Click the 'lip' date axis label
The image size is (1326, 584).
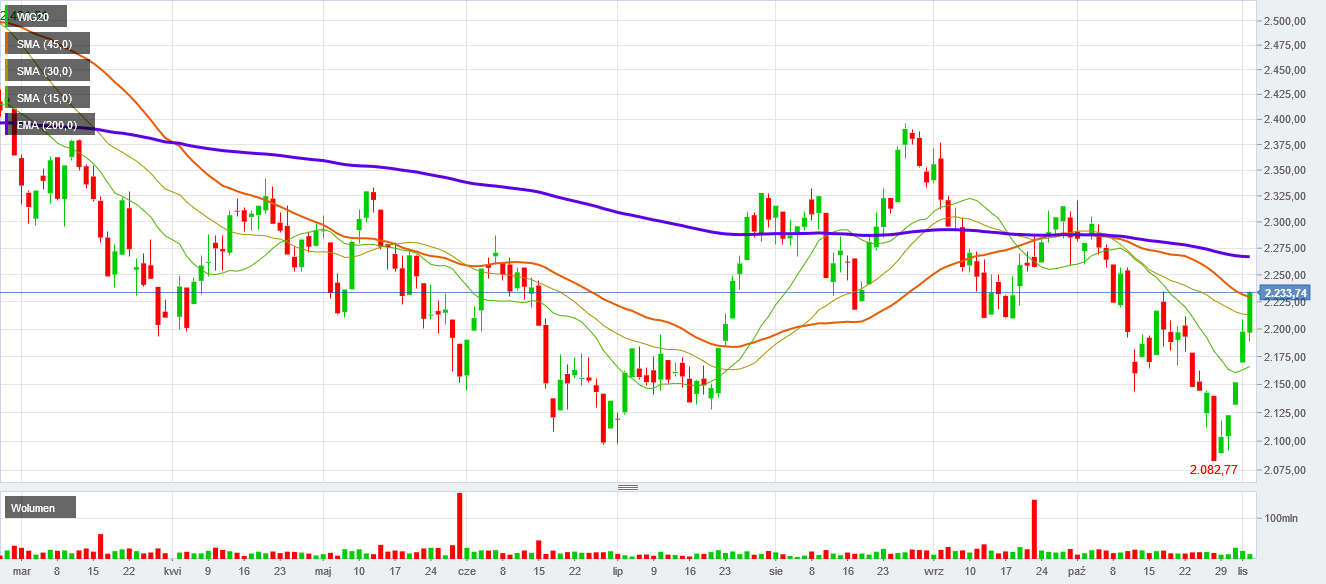(x=617, y=571)
